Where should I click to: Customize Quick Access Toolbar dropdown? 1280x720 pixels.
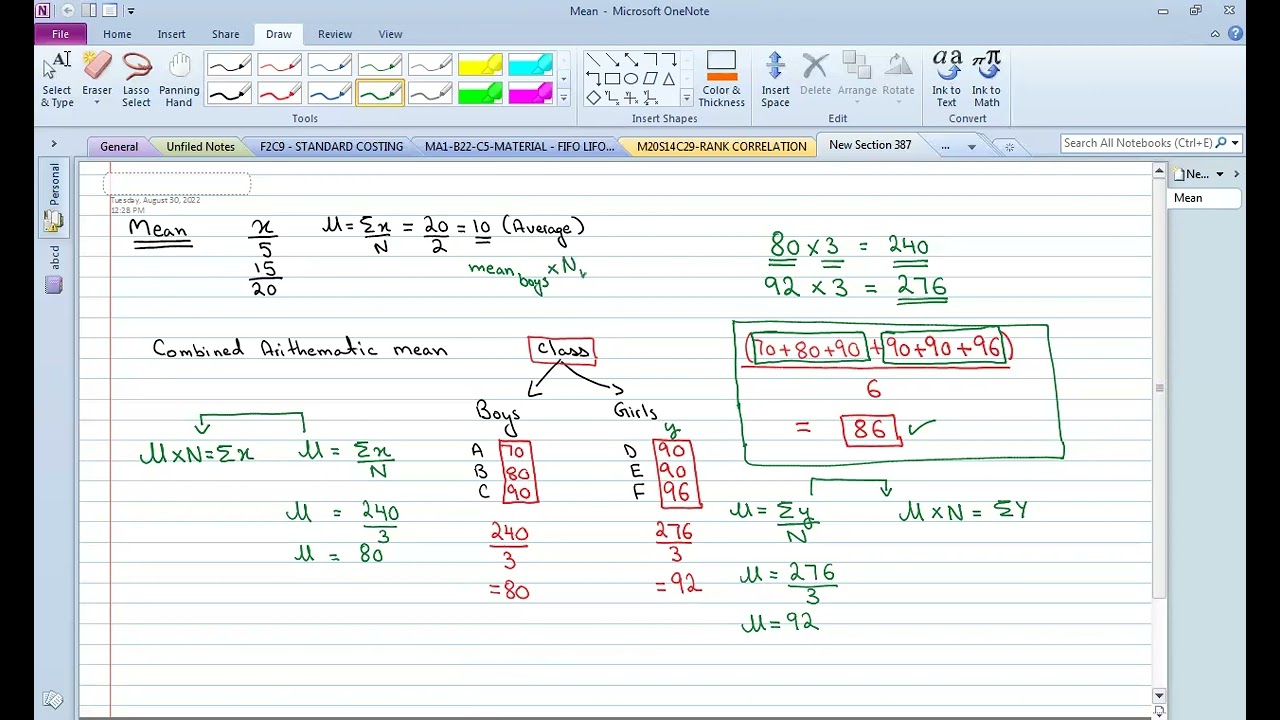pos(130,11)
